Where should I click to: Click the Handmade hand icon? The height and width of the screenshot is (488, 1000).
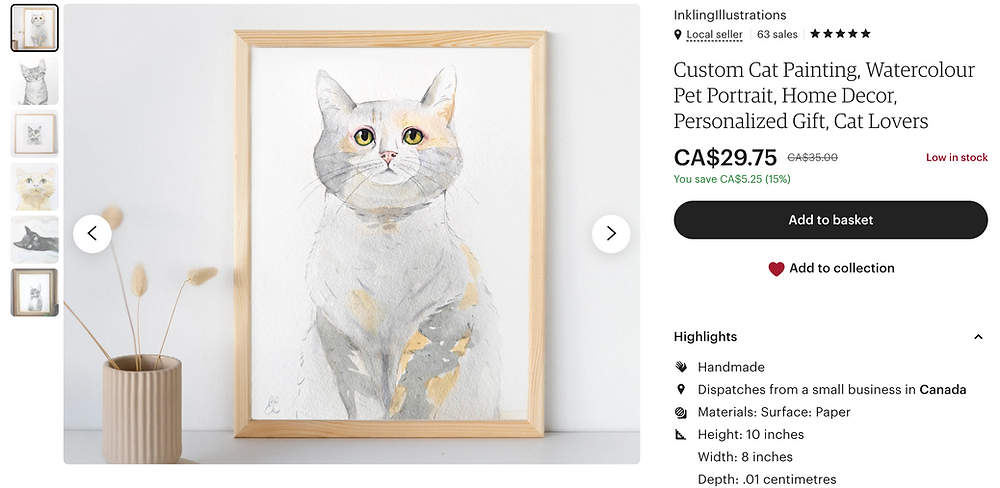[x=680, y=367]
